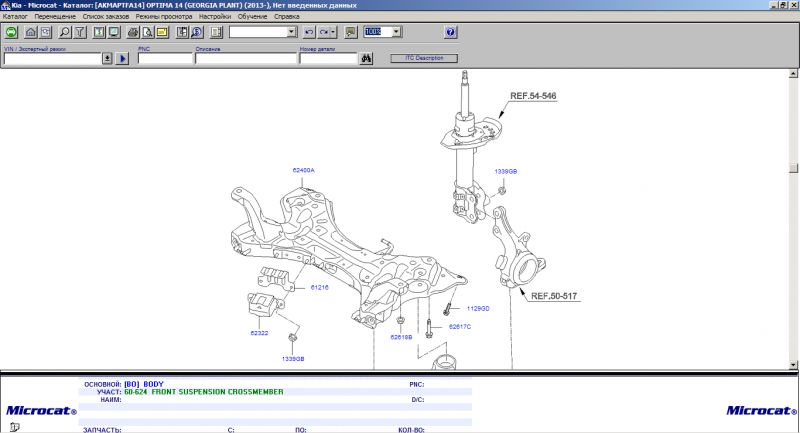The image size is (800, 433).
Task: Click the [BO] BODY main group text
Action: click(x=143, y=384)
